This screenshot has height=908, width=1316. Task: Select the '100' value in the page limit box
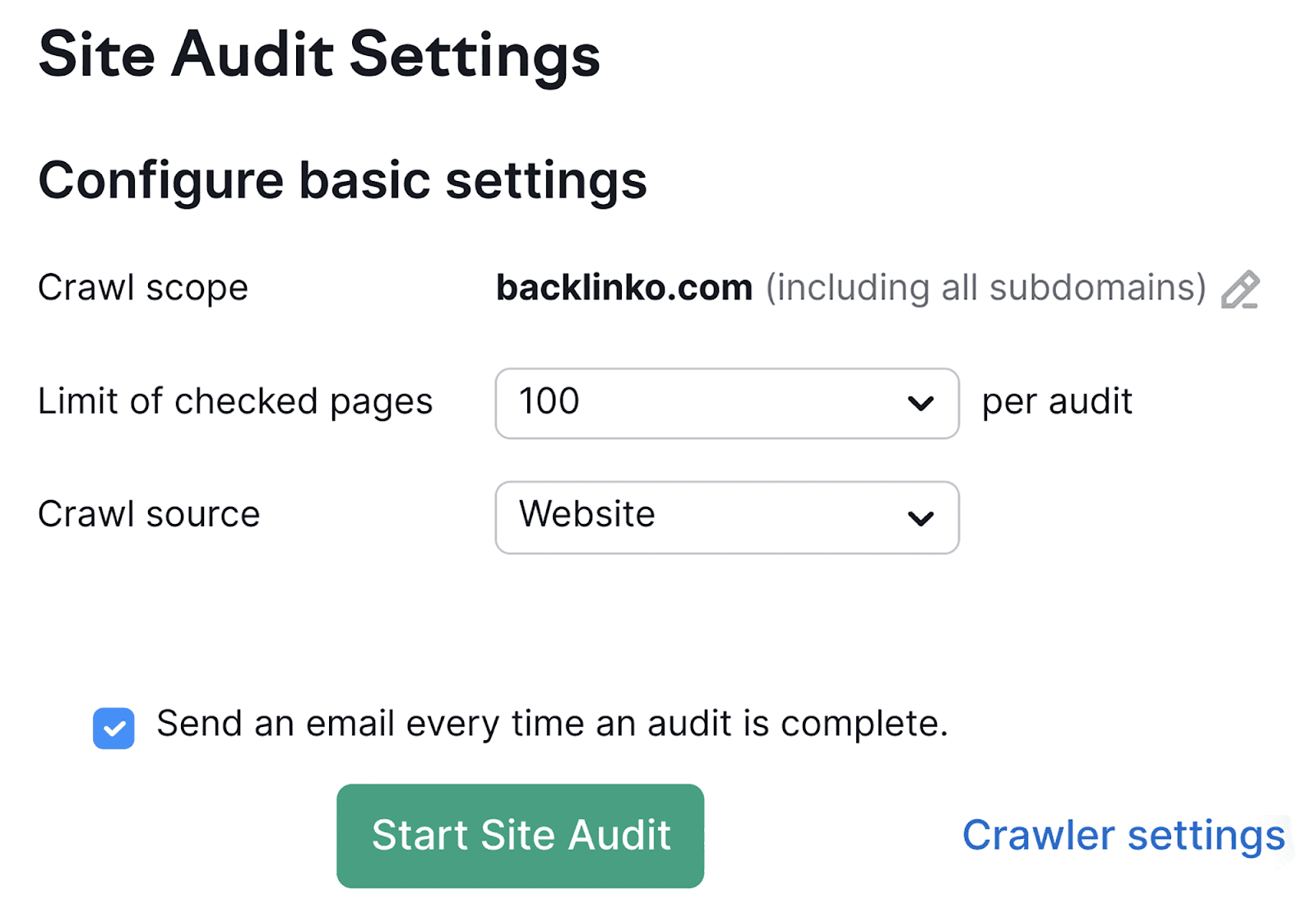(549, 401)
